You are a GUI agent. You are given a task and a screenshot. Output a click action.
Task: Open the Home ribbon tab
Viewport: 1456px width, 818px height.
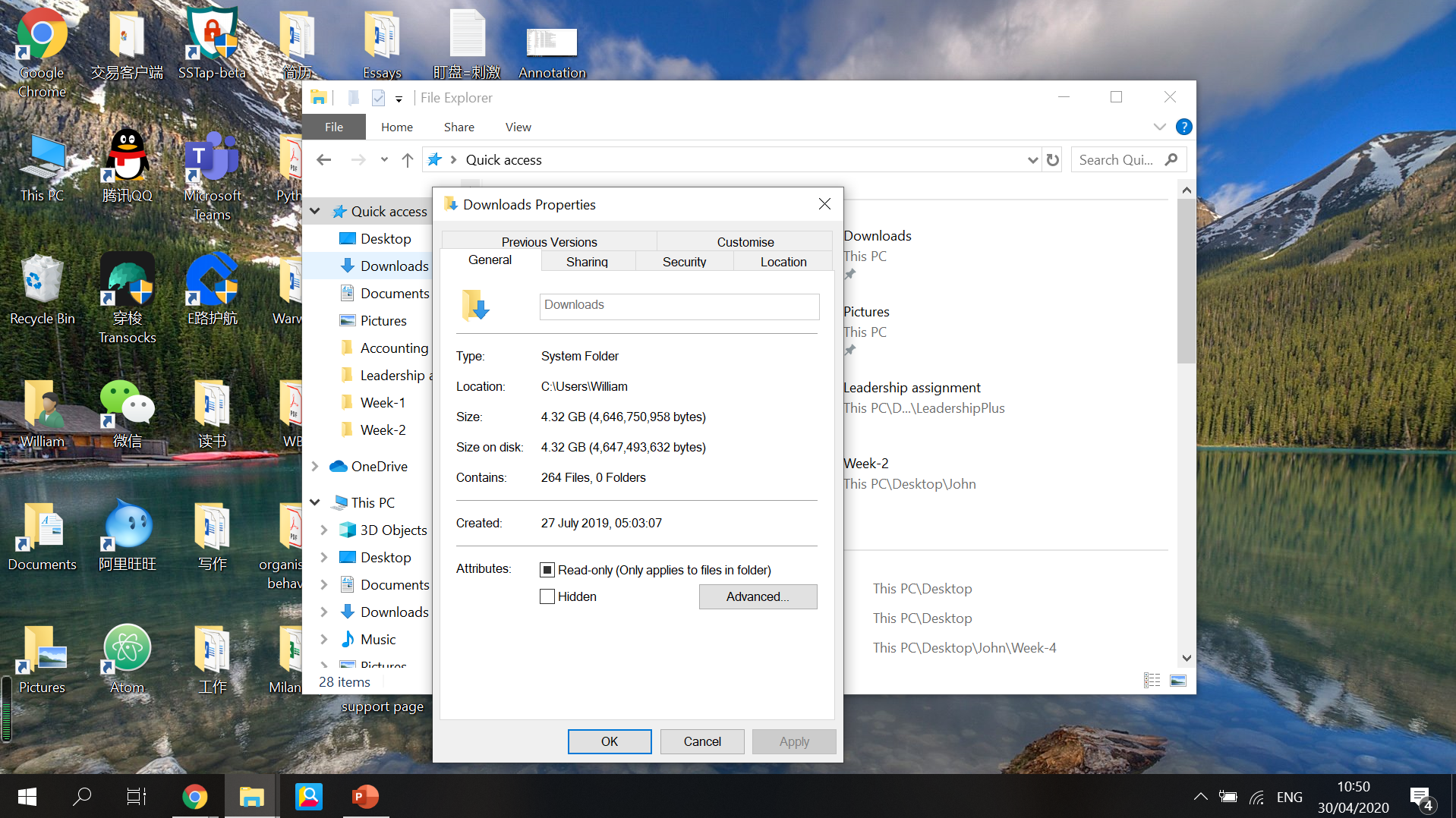pyautogui.click(x=397, y=127)
